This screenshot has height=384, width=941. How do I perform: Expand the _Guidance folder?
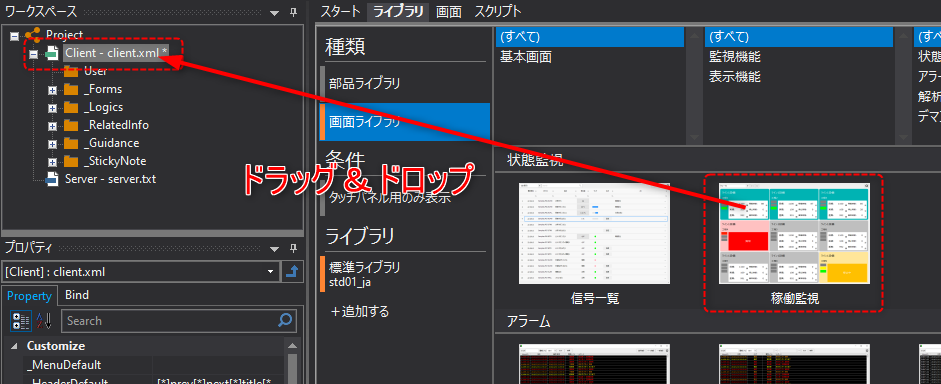pos(52,145)
